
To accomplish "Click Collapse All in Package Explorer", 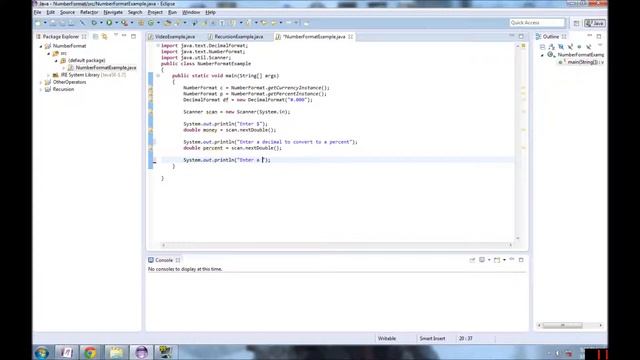I will (96, 36).
